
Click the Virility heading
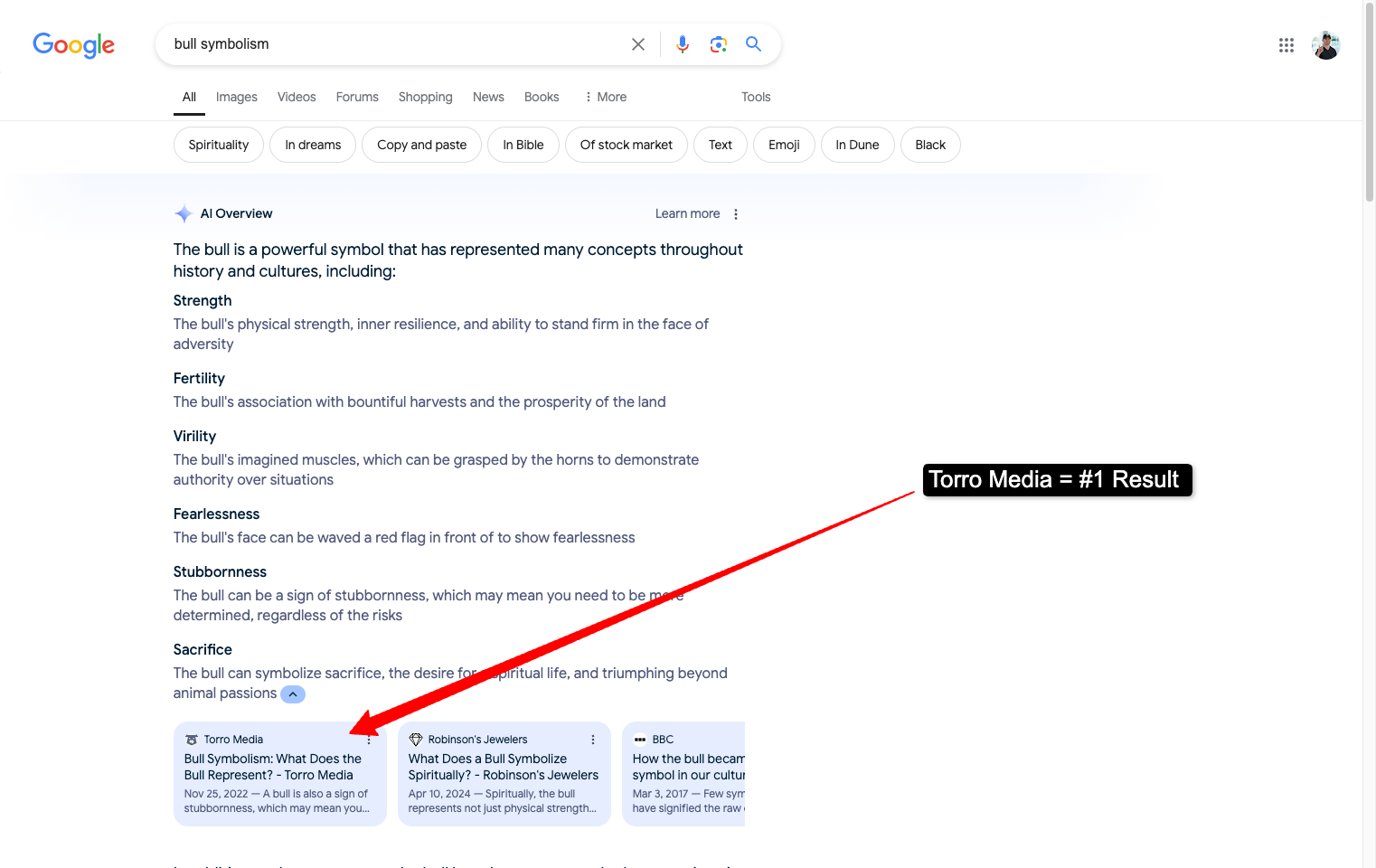(194, 437)
